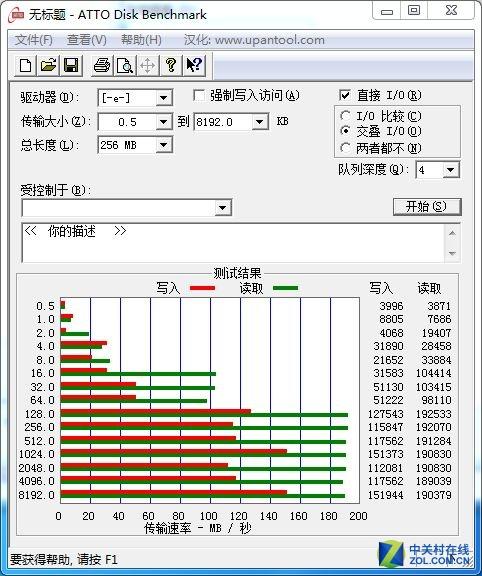Click the write value 3996
Viewport: 482px width, 576px height.
point(391,306)
